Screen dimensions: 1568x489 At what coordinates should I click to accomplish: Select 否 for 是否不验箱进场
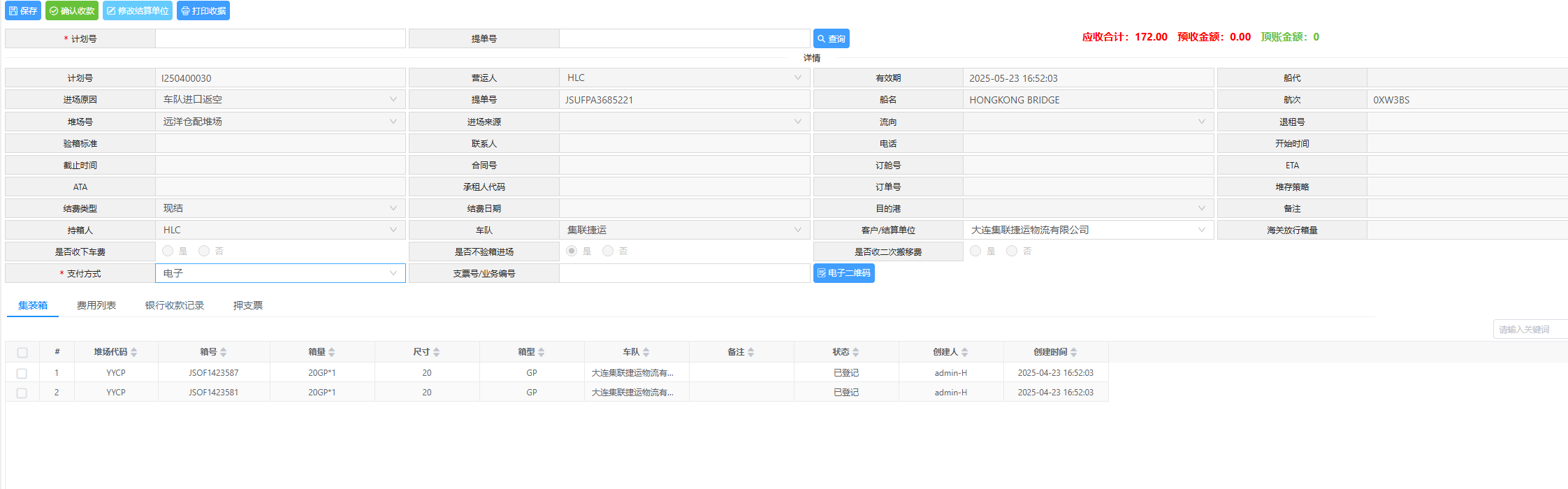tap(608, 251)
